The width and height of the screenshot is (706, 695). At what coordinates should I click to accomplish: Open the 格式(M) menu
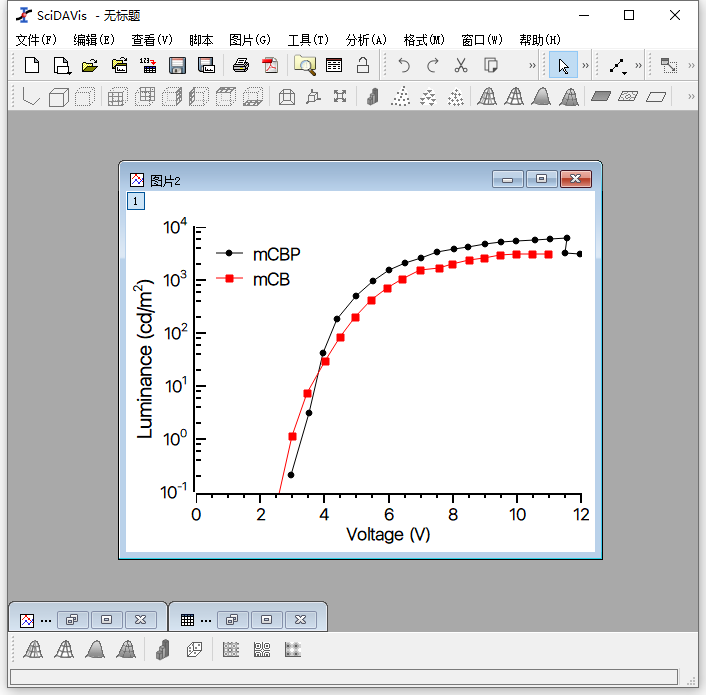(x=423, y=40)
